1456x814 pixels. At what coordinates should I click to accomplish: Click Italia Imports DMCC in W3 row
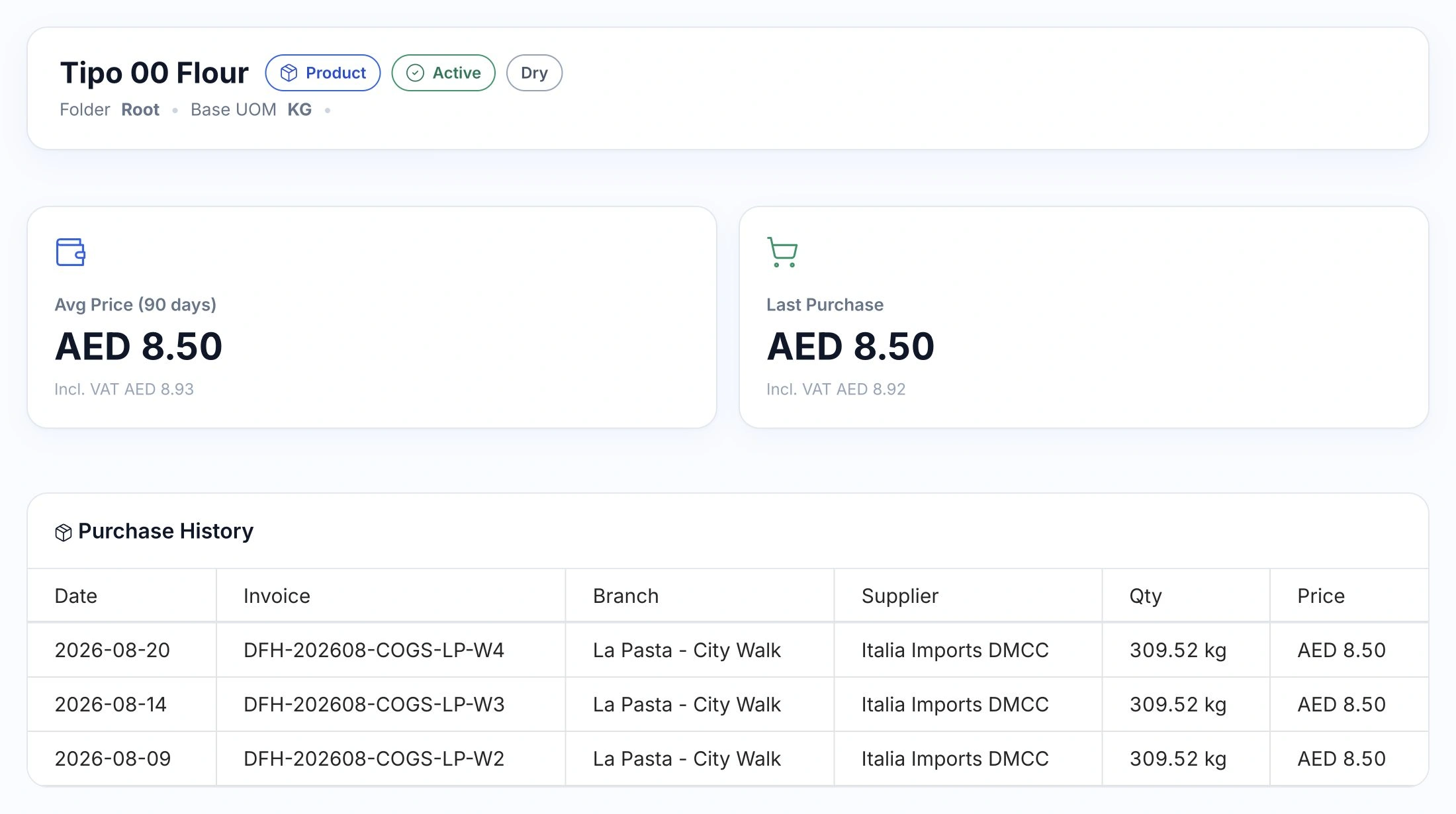coord(955,705)
